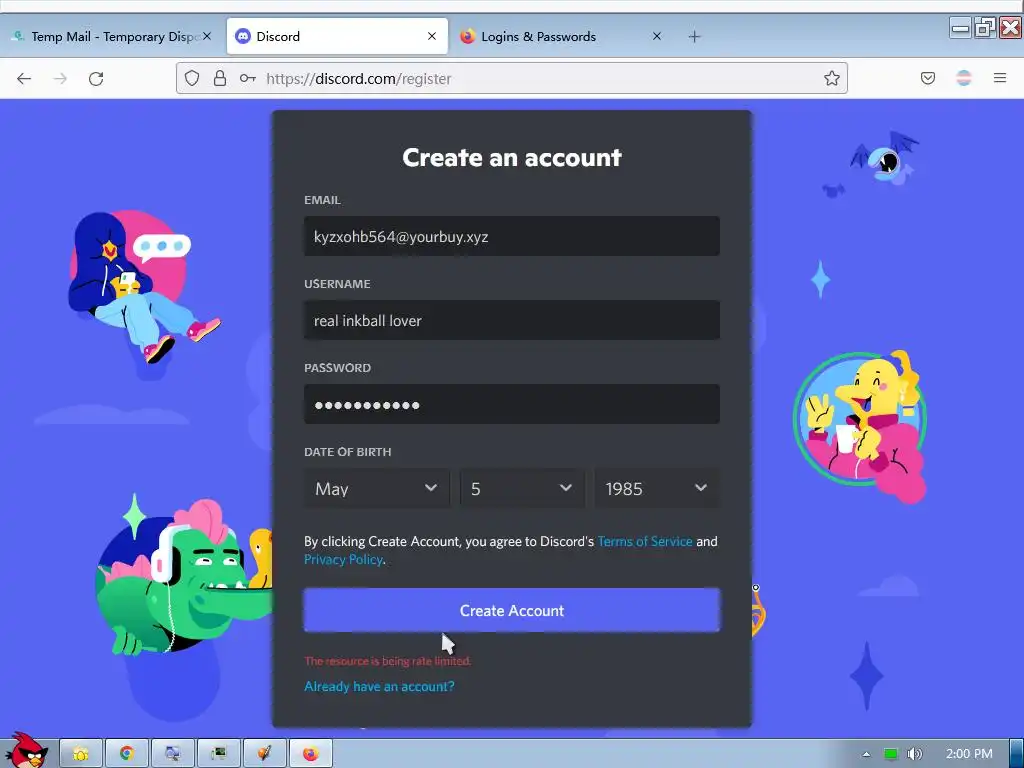The height and width of the screenshot is (768, 1024).
Task: Click into the Password input field
Action: click(x=511, y=404)
